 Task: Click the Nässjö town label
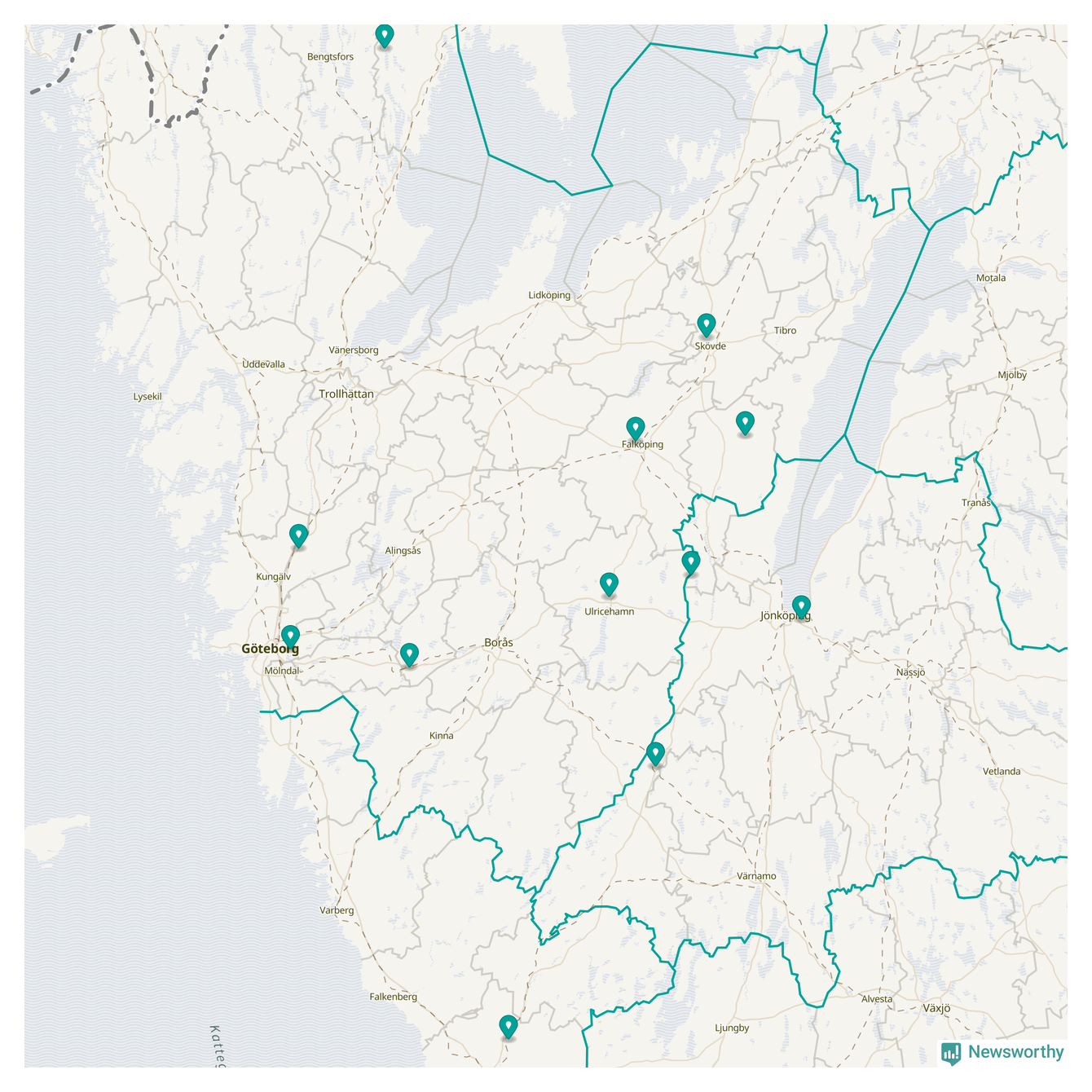pyautogui.click(x=910, y=673)
